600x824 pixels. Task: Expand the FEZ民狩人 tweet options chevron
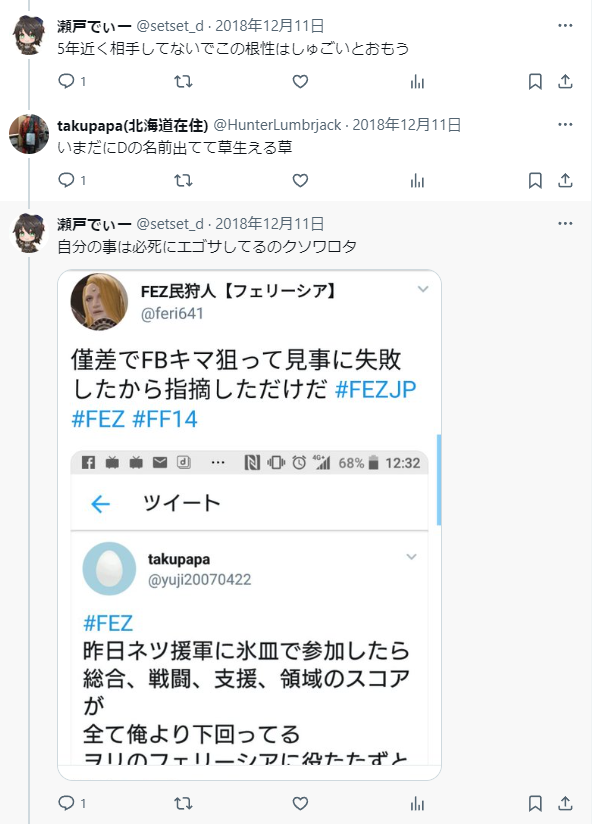point(423,290)
